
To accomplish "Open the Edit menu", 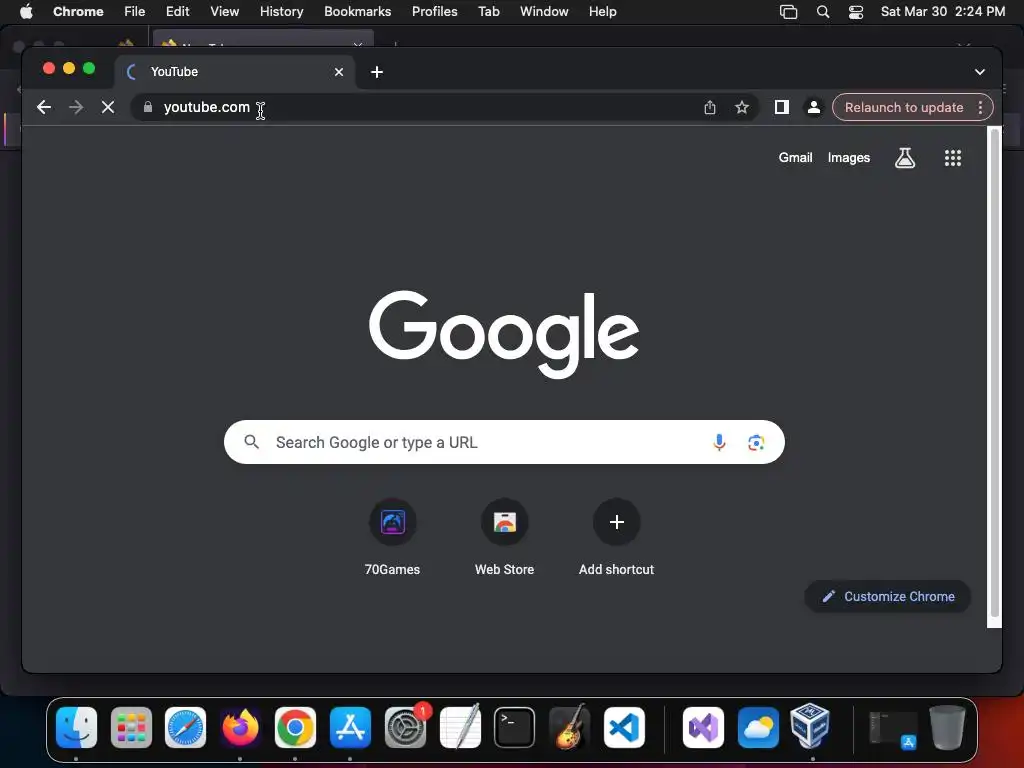I will 177,11.
